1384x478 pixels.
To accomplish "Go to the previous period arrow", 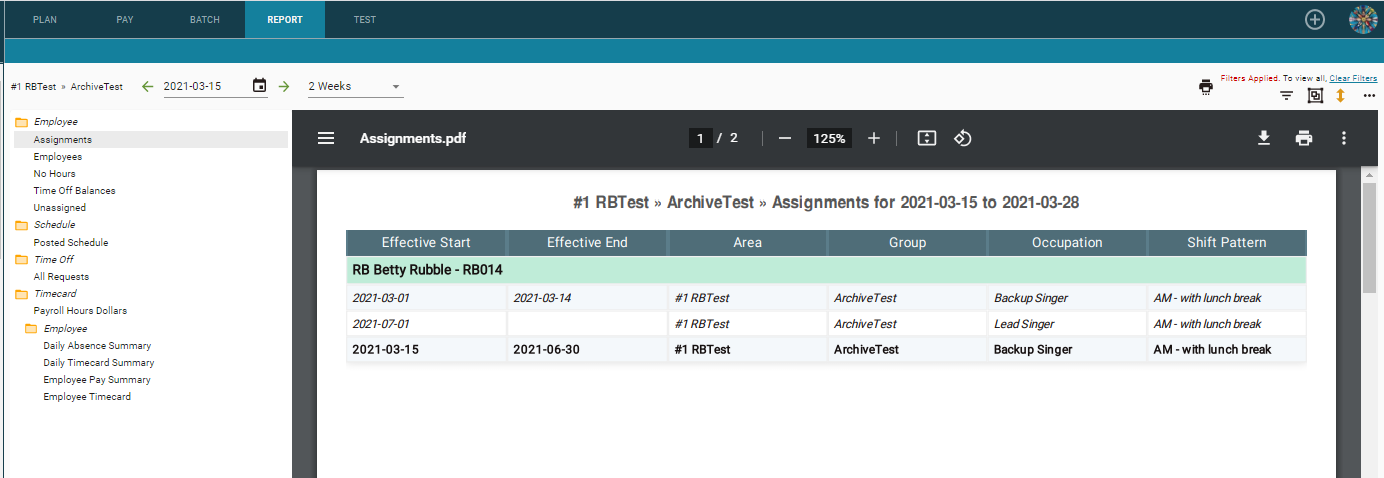I will (148, 86).
